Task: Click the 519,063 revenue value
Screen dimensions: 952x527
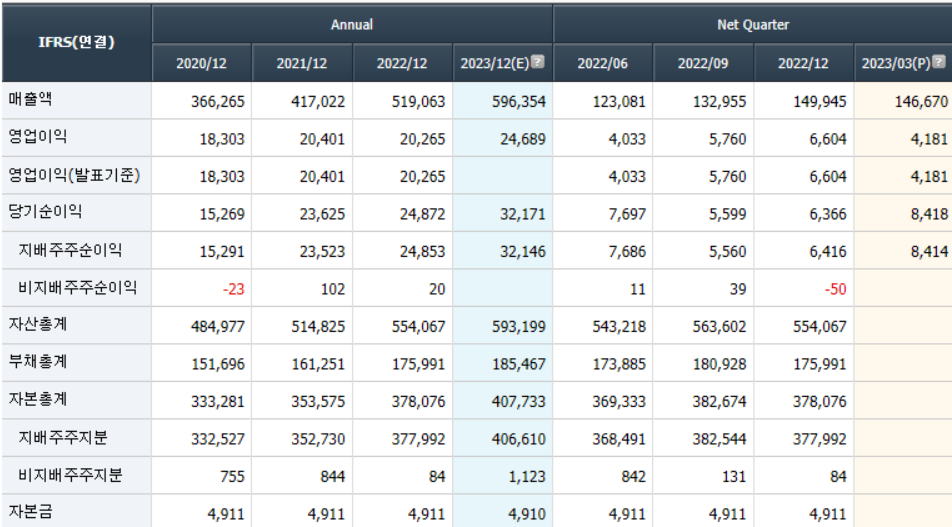Action: [418, 101]
